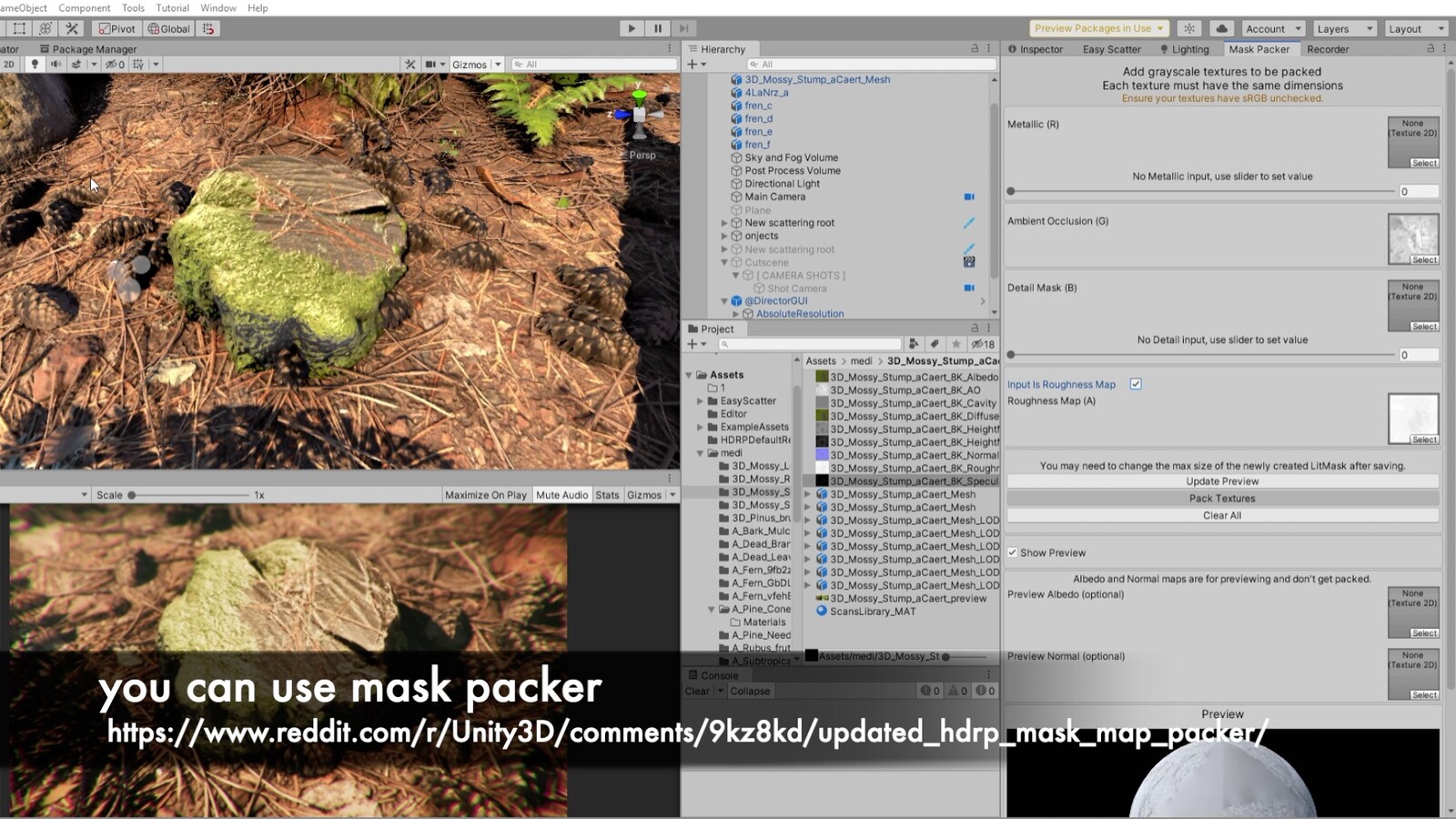Open Project favorites star icon
The image size is (1456, 819).
coord(955,343)
